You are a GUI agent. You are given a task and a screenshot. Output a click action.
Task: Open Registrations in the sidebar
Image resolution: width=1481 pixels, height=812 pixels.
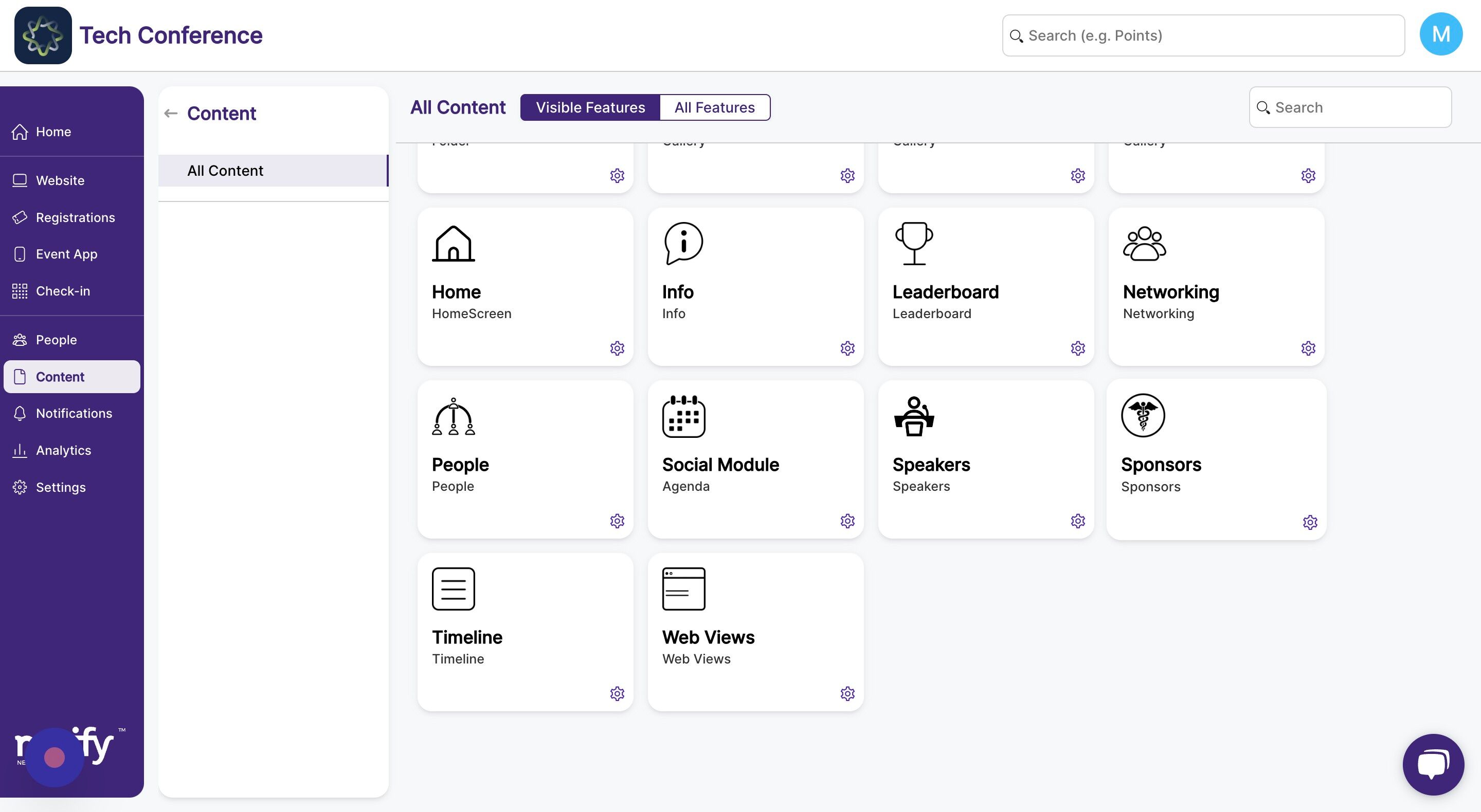[x=75, y=217]
